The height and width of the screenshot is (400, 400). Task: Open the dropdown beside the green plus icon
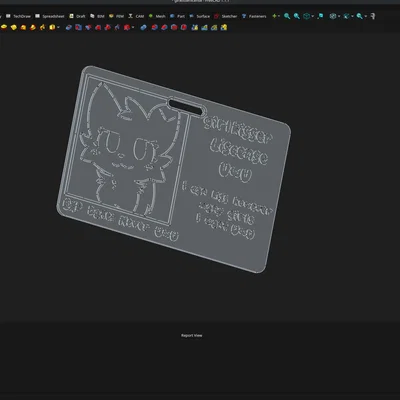click(x=279, y=16)
